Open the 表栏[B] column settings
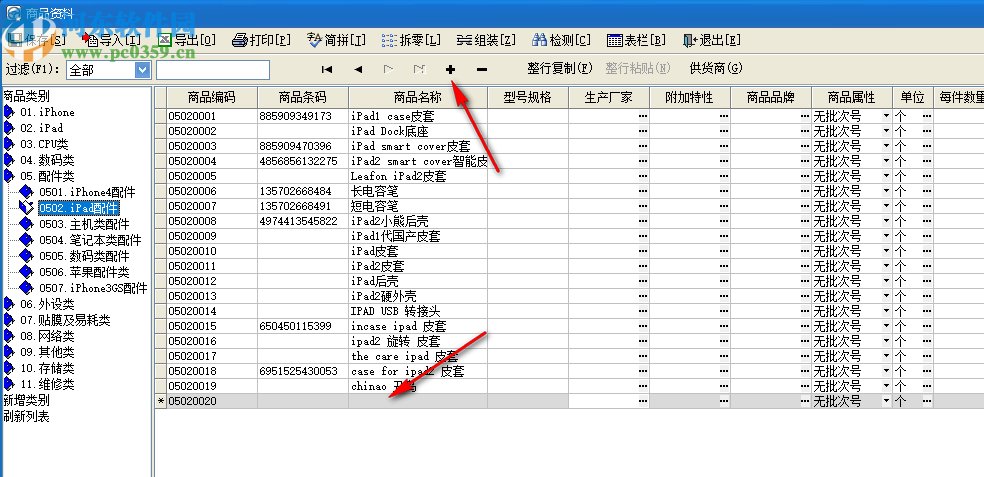The width and height of the screenshot is (984, 477). [x=636, y=40]
